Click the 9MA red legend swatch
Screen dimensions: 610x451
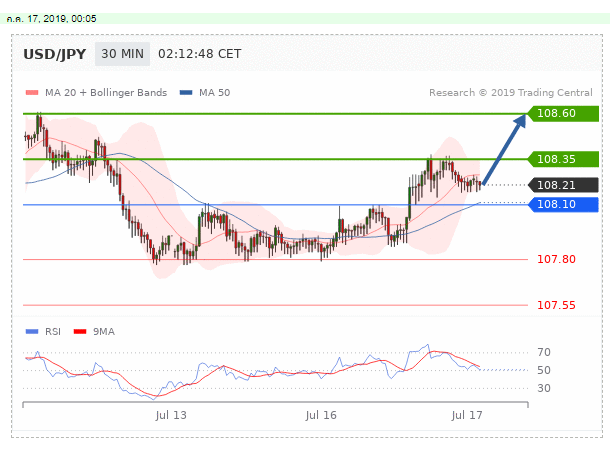click(x=80, y=332)
